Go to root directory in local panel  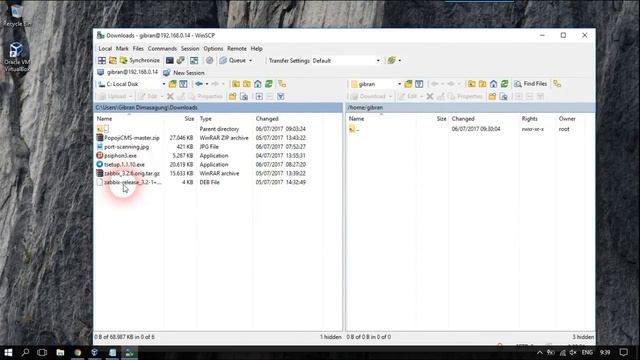tap(247, 84)
